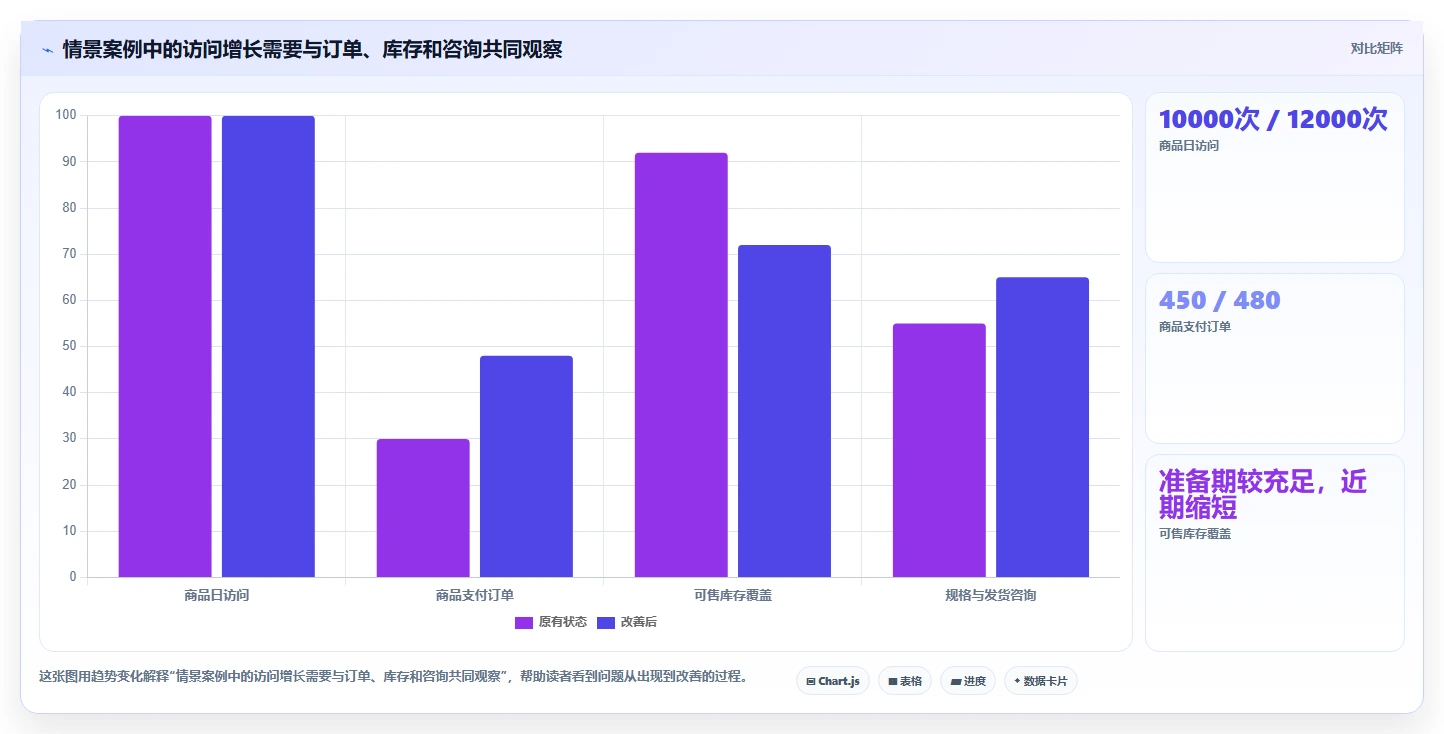Click y-axis tick label 80
This screenshot has height=734, width=1444.
[x=69, y=208]
